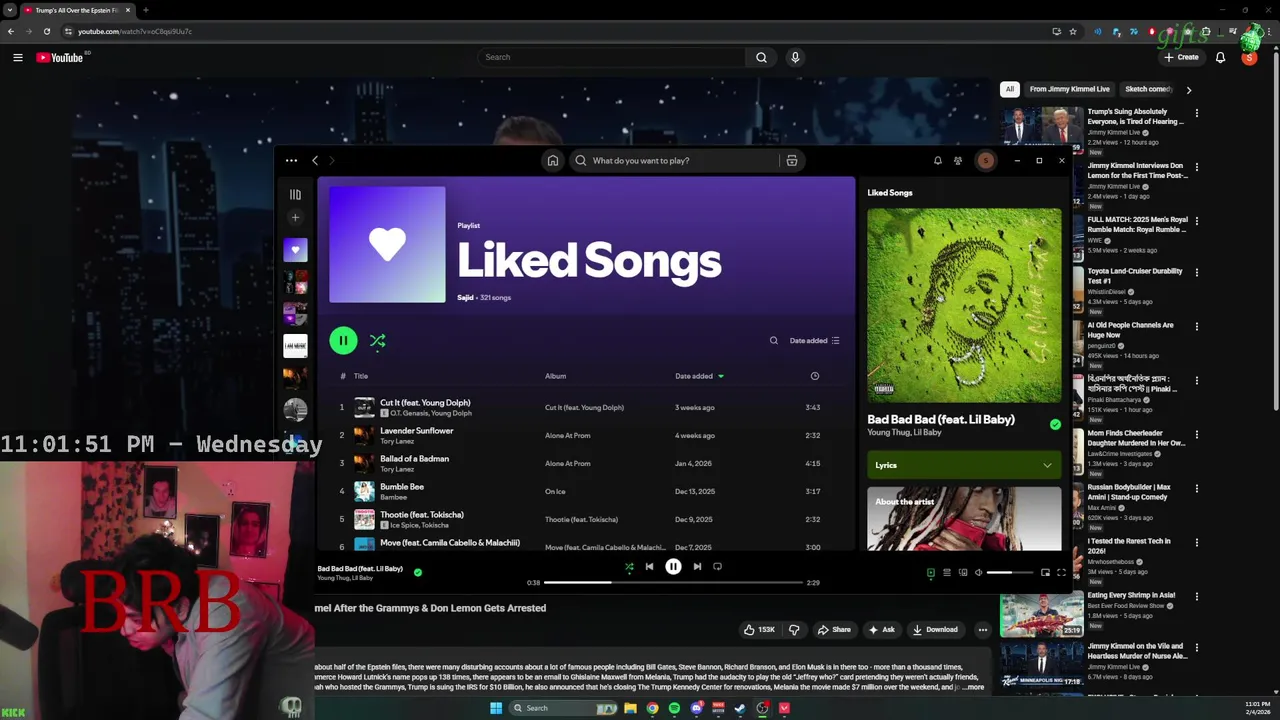This screenshot has width=1280, height=720.
Task: Open YouTube Create button
Action: tap(1181, 57)
